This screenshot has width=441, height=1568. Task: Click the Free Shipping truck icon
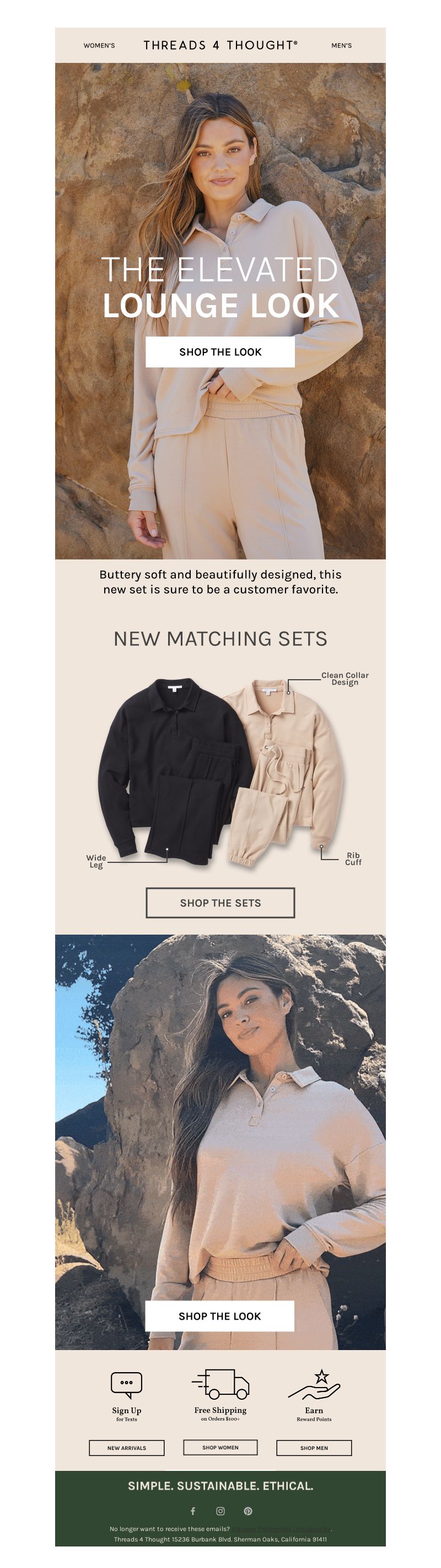(x=220, y=1384)
